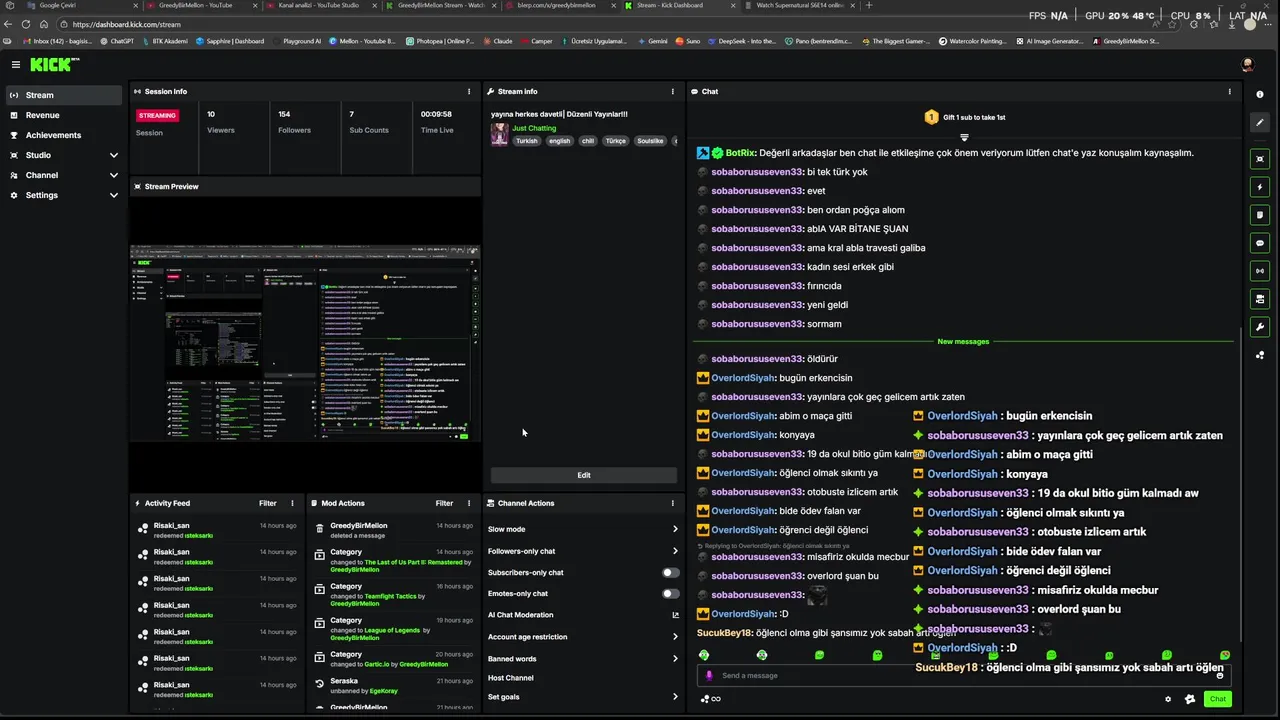Open the profile avatar menu
1280x720 pixels.
(x=1247, y=64)
